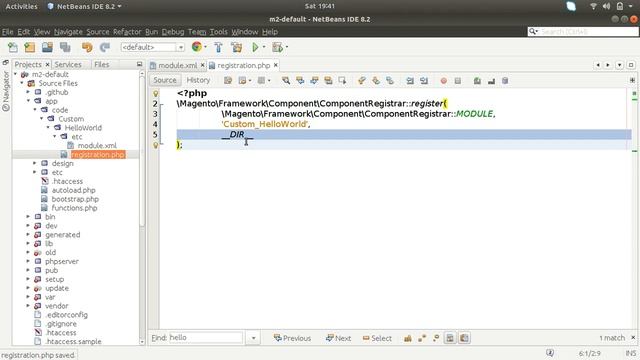
Task: Toggle Whole Words in find bar
Action: (x=422, y=338)
